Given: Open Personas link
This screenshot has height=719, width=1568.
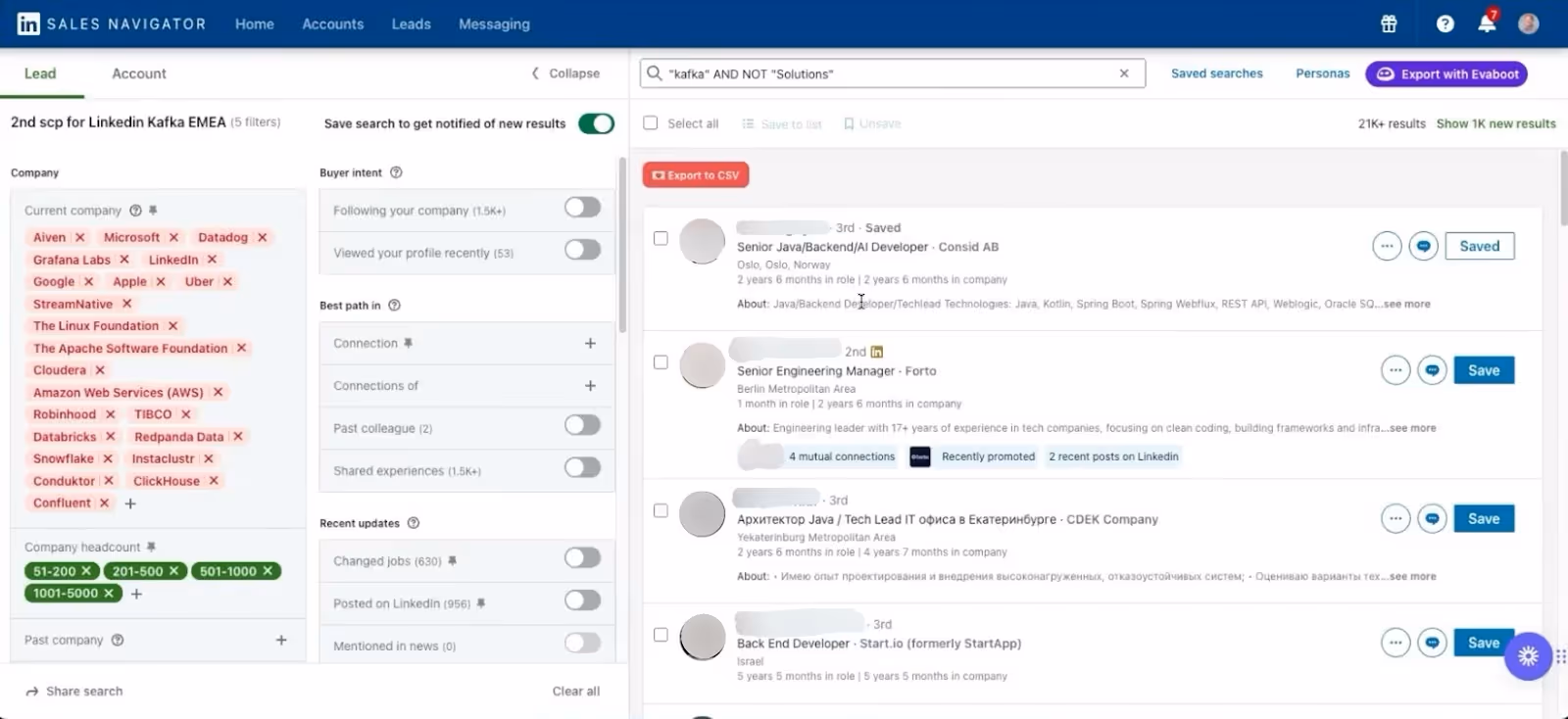Looking at the screenshot, I should click(1323, 73).
